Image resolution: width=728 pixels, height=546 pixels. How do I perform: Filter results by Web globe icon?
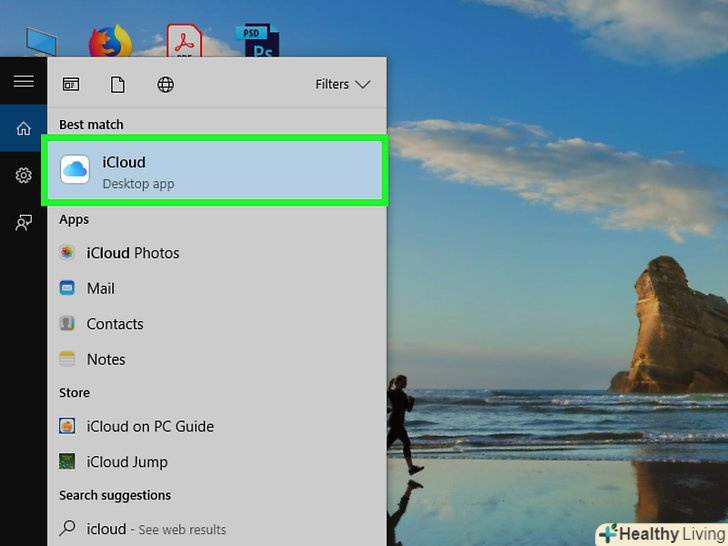coord(165,84)
